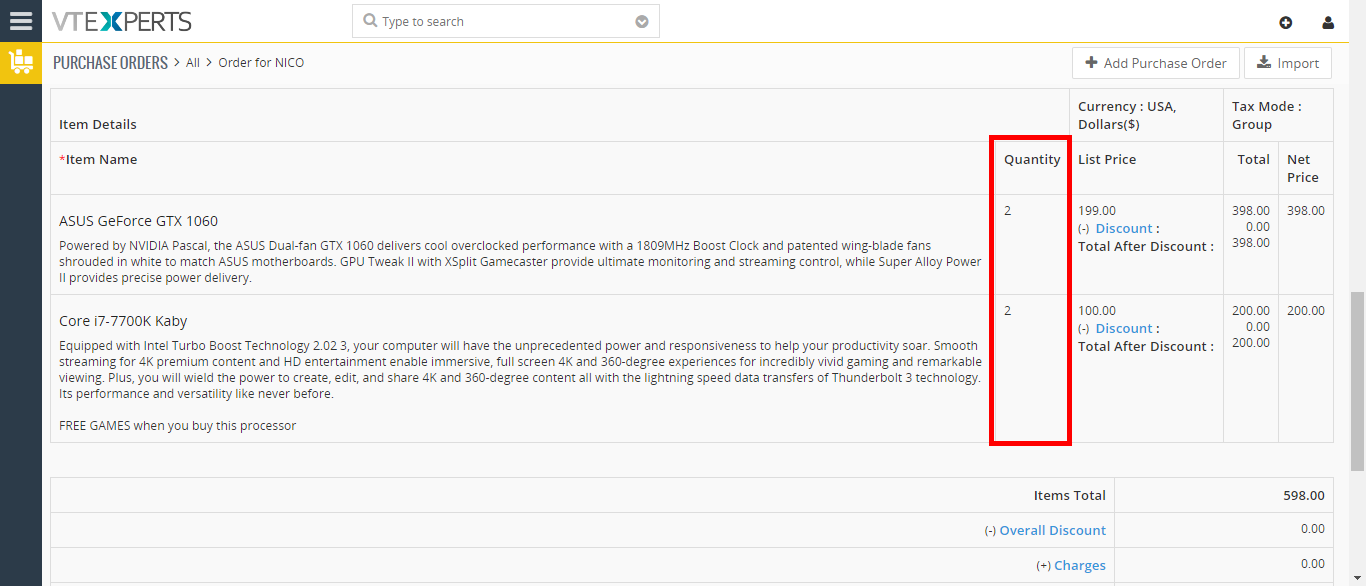Click Total After Discount label in ASUS row
1366x586 pixels.
1146,246
